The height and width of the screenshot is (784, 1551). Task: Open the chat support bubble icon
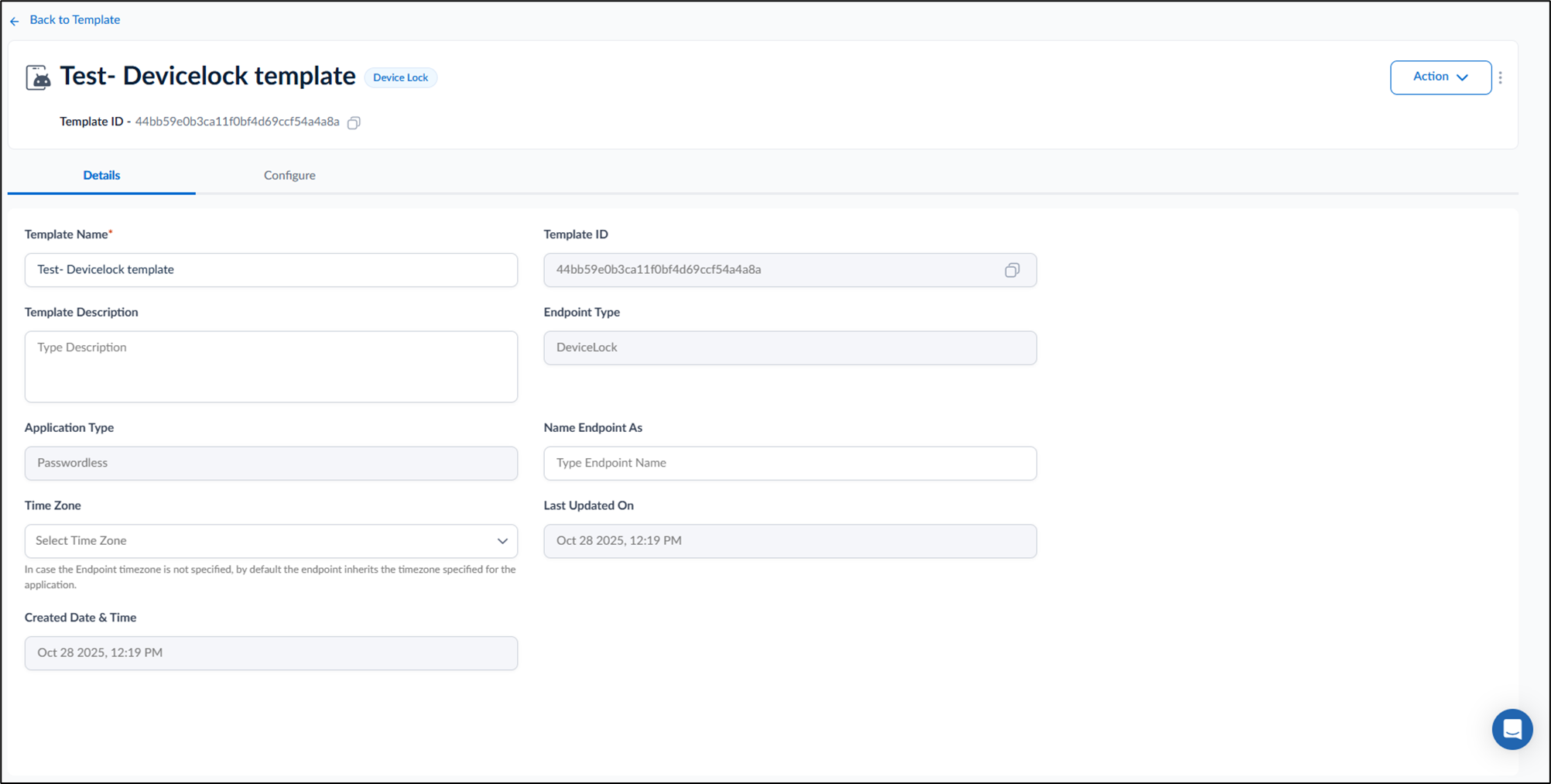[1512, 729]
